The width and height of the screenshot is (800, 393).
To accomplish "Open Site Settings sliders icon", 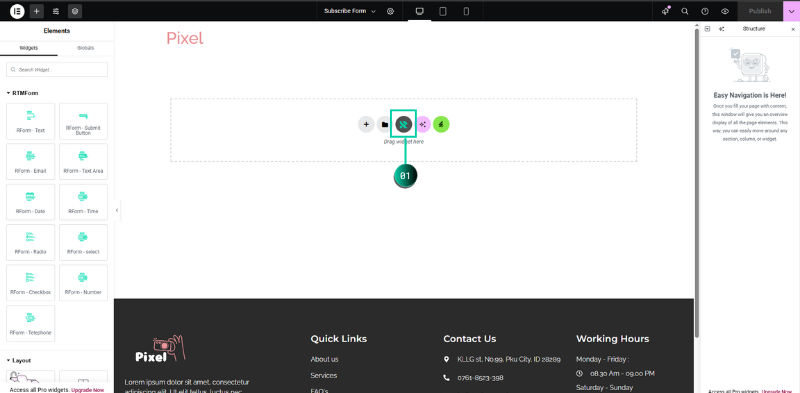I will pyautogui.click(x=56, y=11).
